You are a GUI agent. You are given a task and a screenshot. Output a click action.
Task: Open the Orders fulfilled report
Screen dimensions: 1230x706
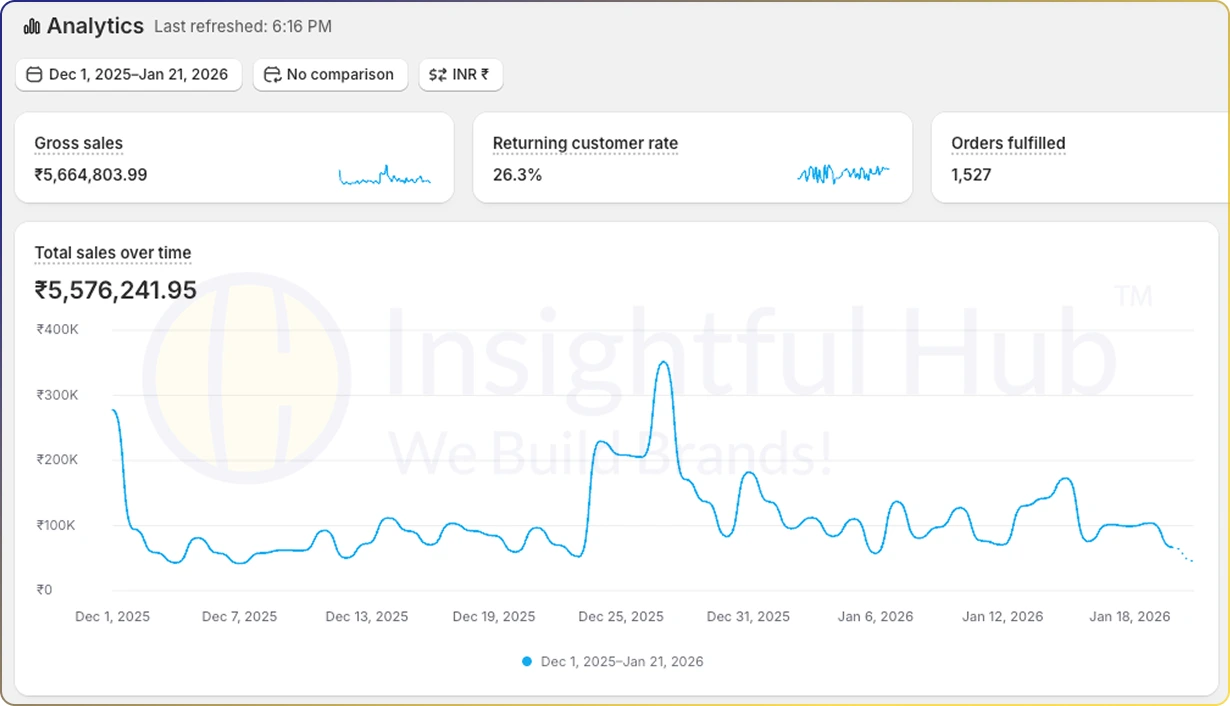tap(1008, 143)
